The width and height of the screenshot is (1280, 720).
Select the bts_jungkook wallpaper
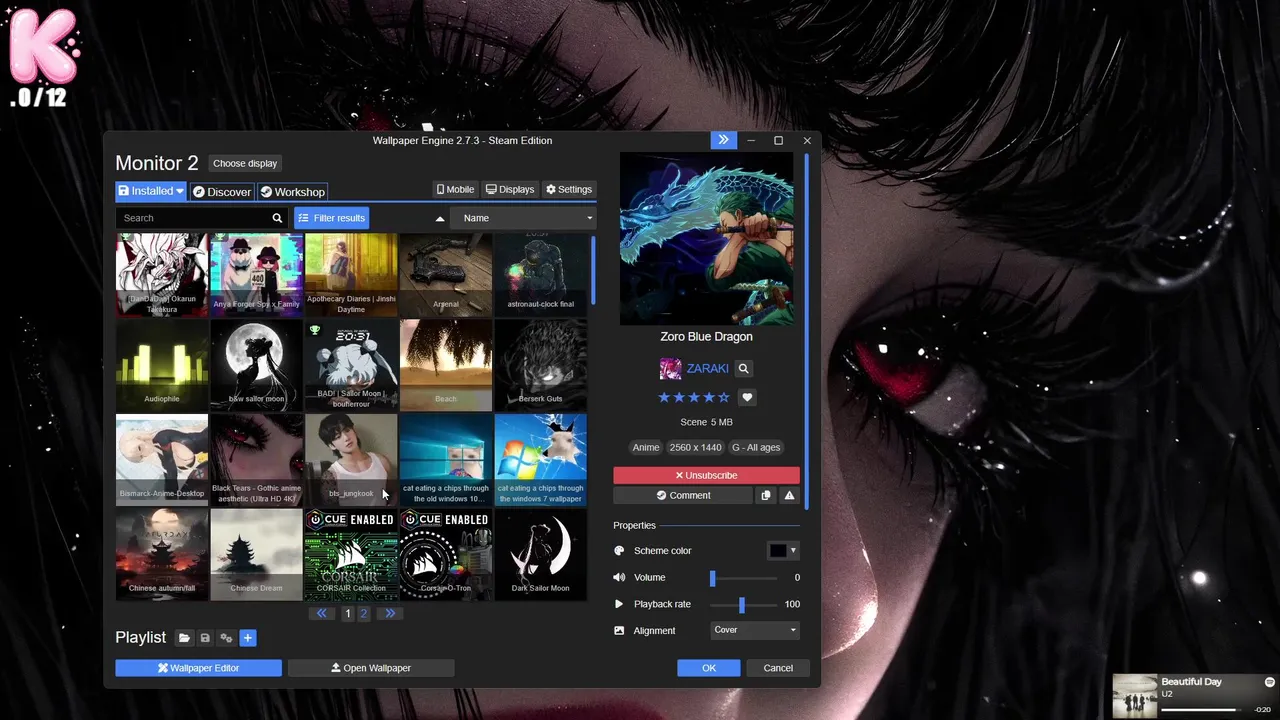(351, 460)
